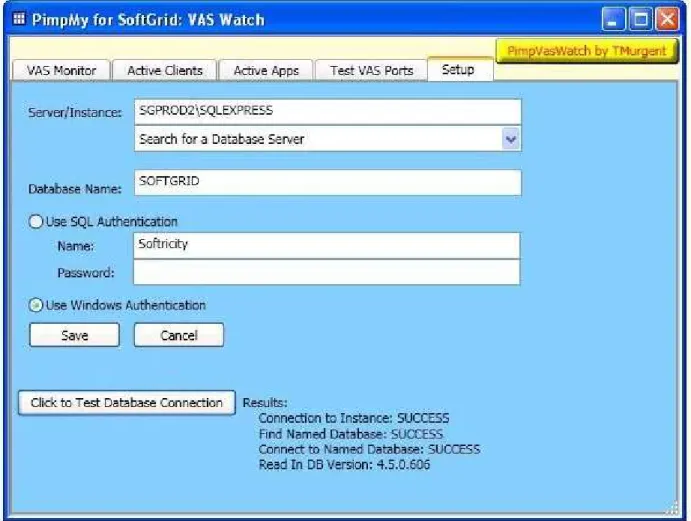
Task: Click the SQL Name input field
Action: (x=327, y=246)
